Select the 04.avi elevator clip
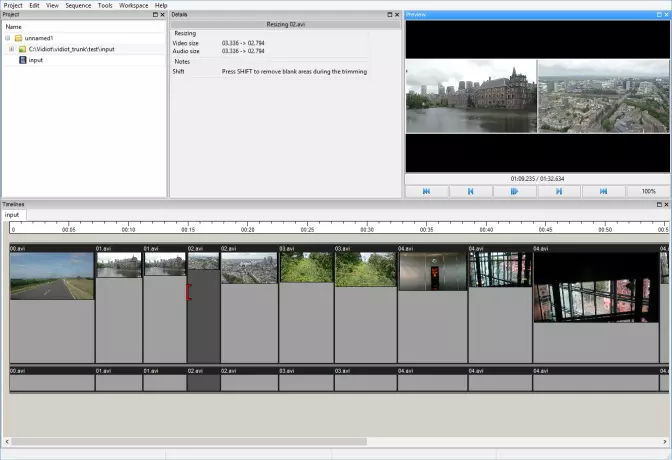The height and width of the screenshot is (460, 672). coord(432,304)
